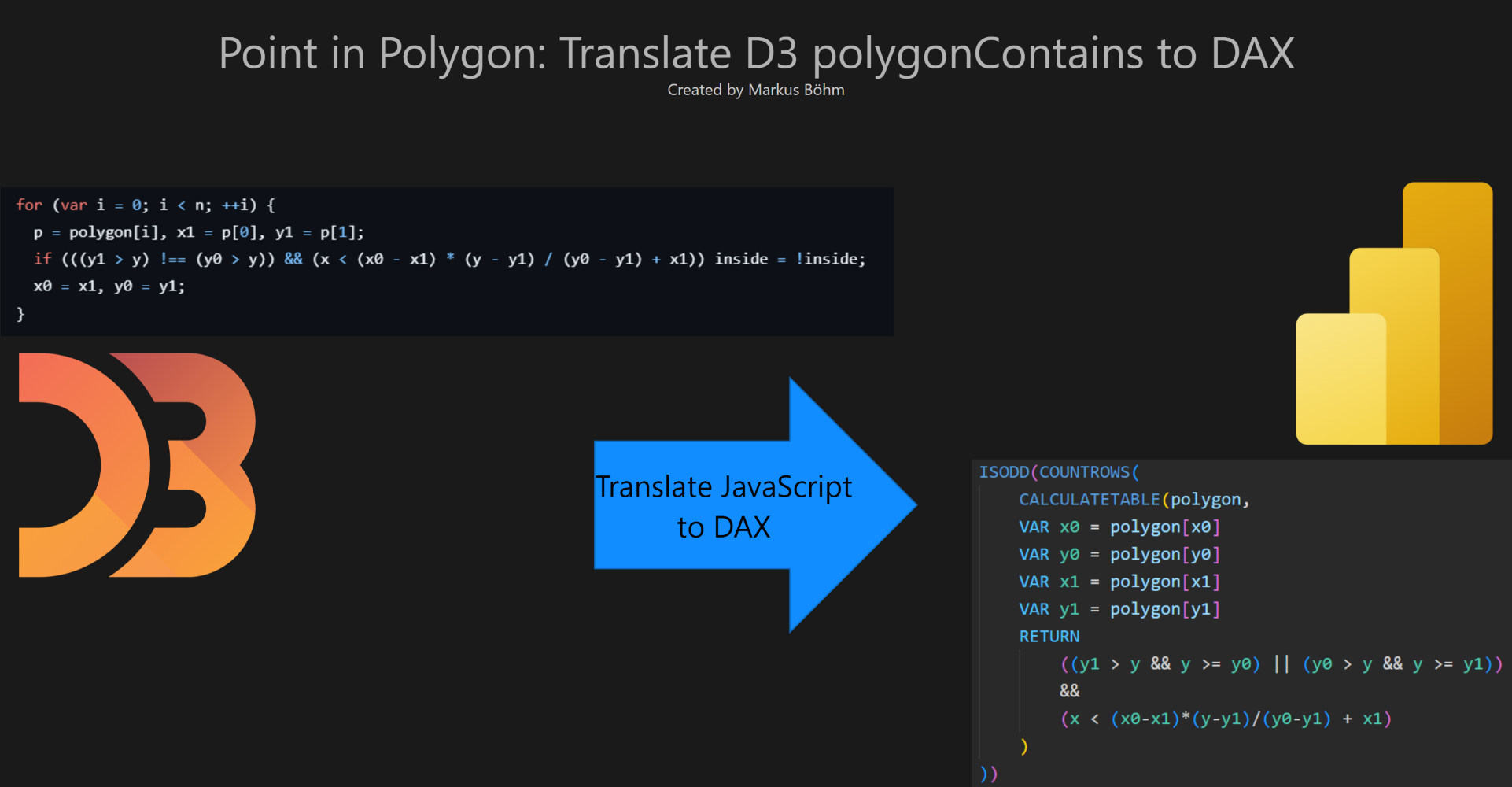Click the 'CALCULATETABLE(polygon,' line

click(1134, 500)
